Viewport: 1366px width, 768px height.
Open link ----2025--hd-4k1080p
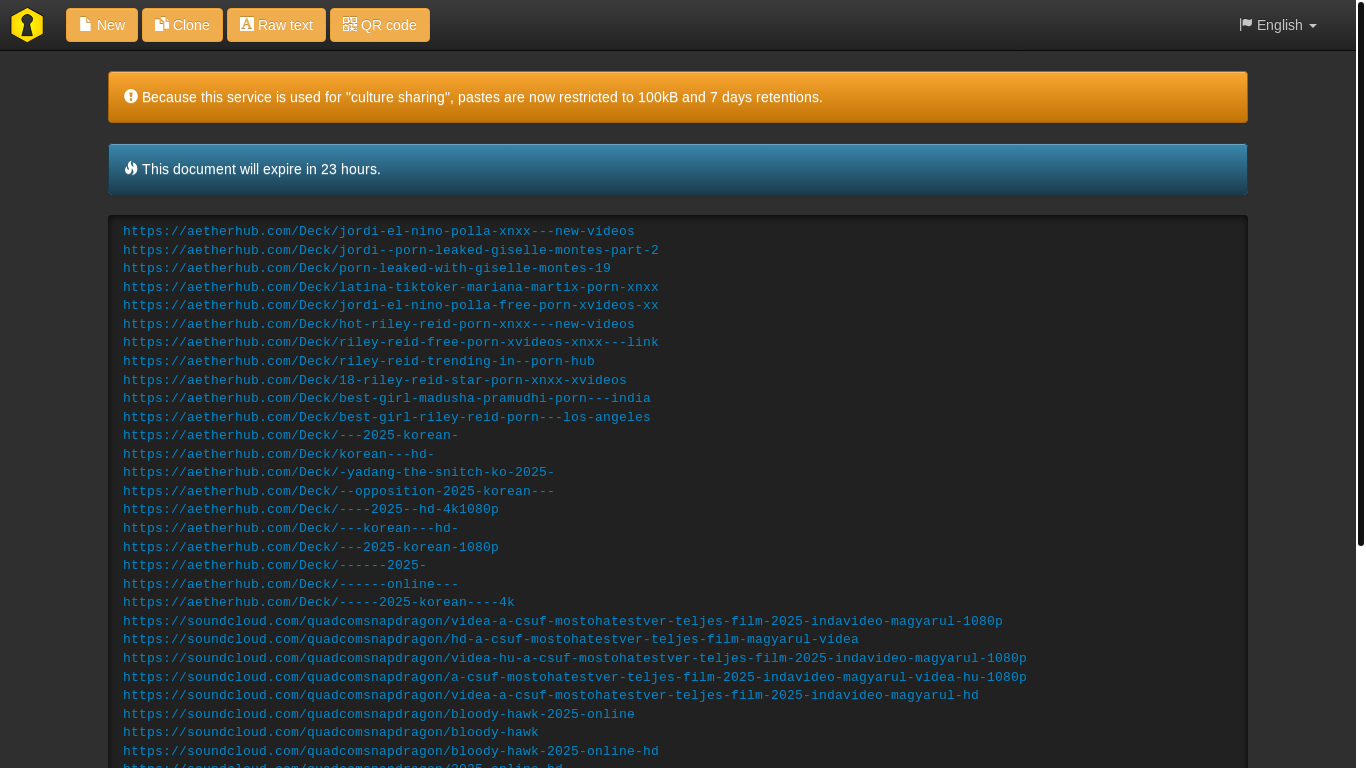click(x=311, y=509)
